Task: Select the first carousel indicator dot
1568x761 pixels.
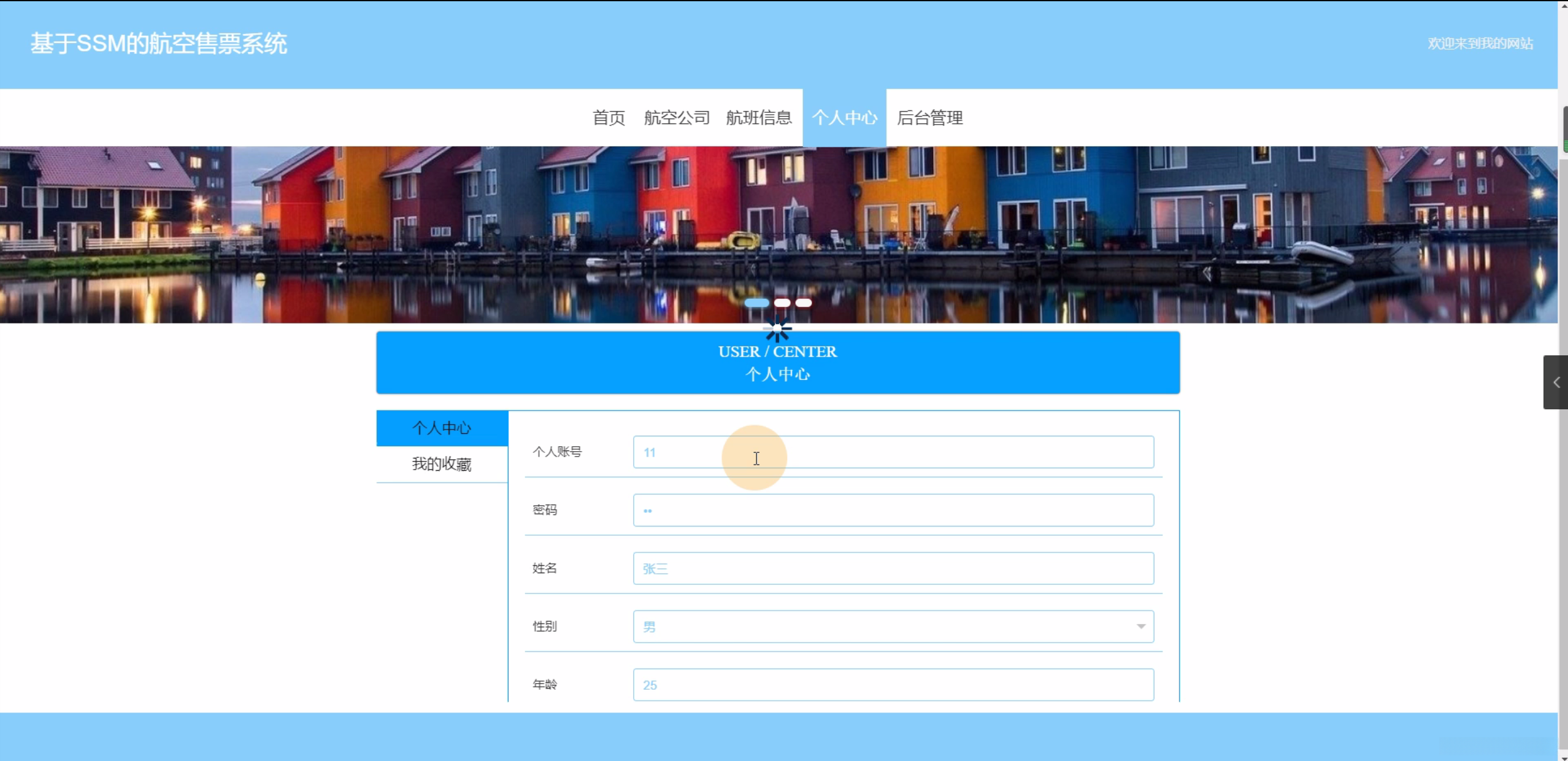Action: 756,303
